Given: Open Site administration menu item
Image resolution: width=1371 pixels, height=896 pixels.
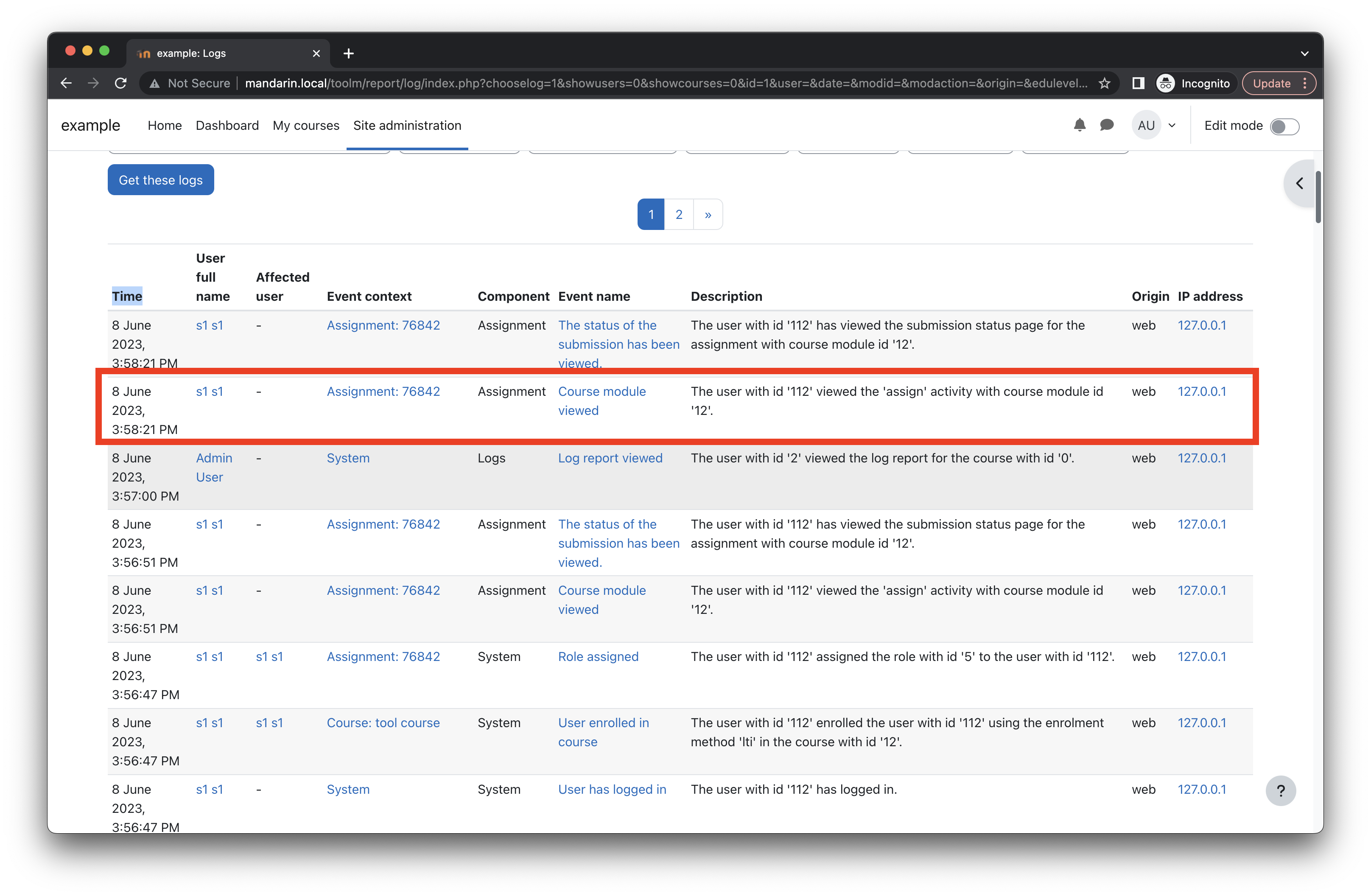Looking at the screenshot, I should click(x=407, y=126).
